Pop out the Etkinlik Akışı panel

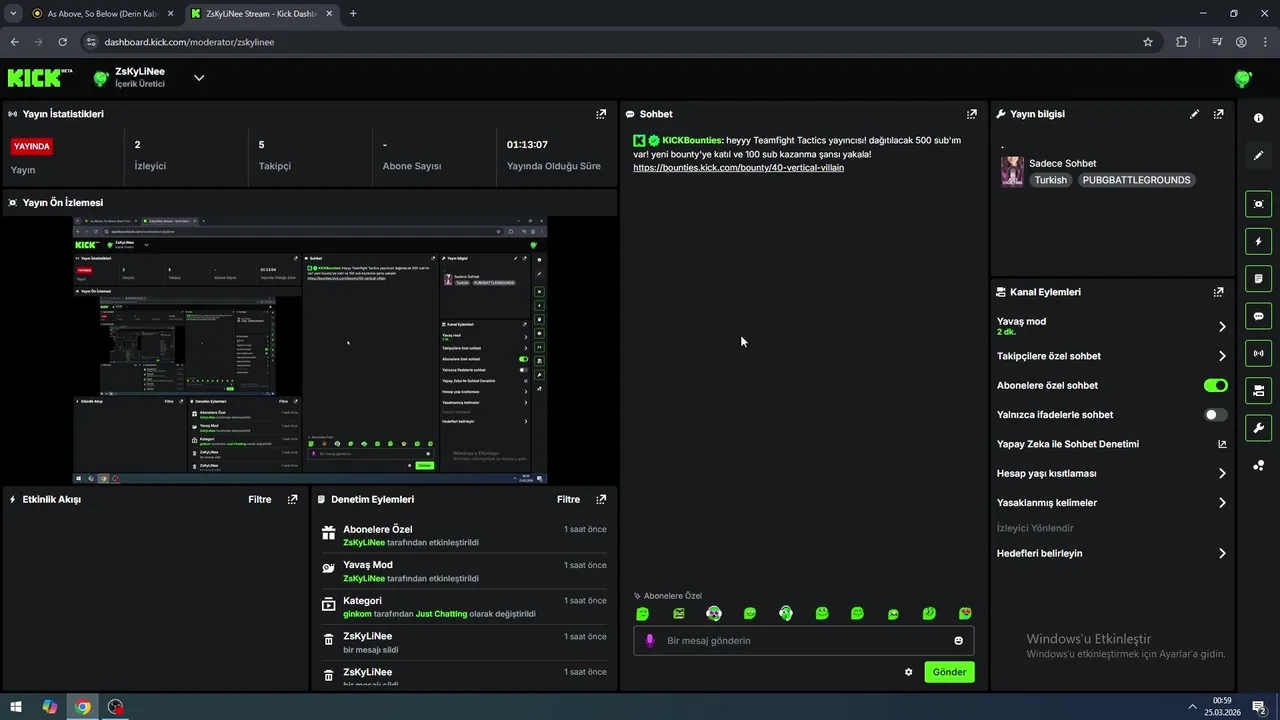coord(292,499)
